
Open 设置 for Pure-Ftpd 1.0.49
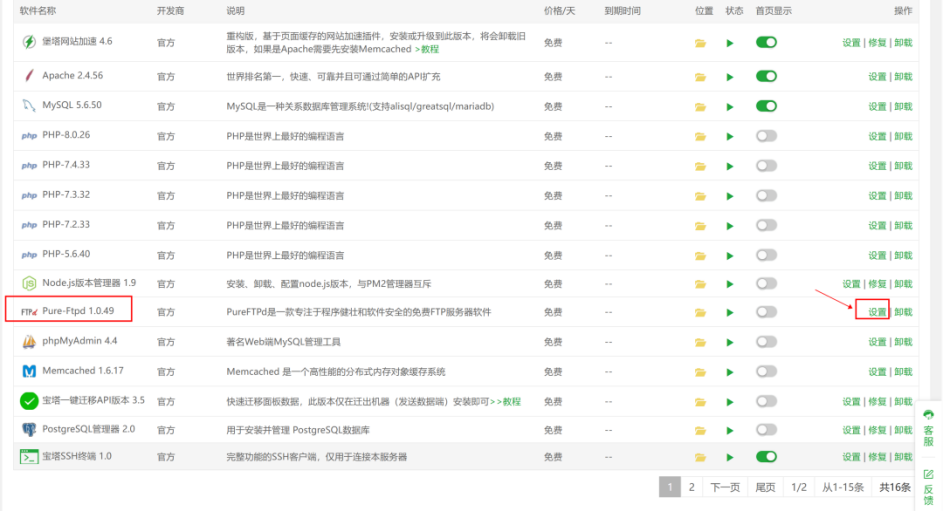(877, 312)
